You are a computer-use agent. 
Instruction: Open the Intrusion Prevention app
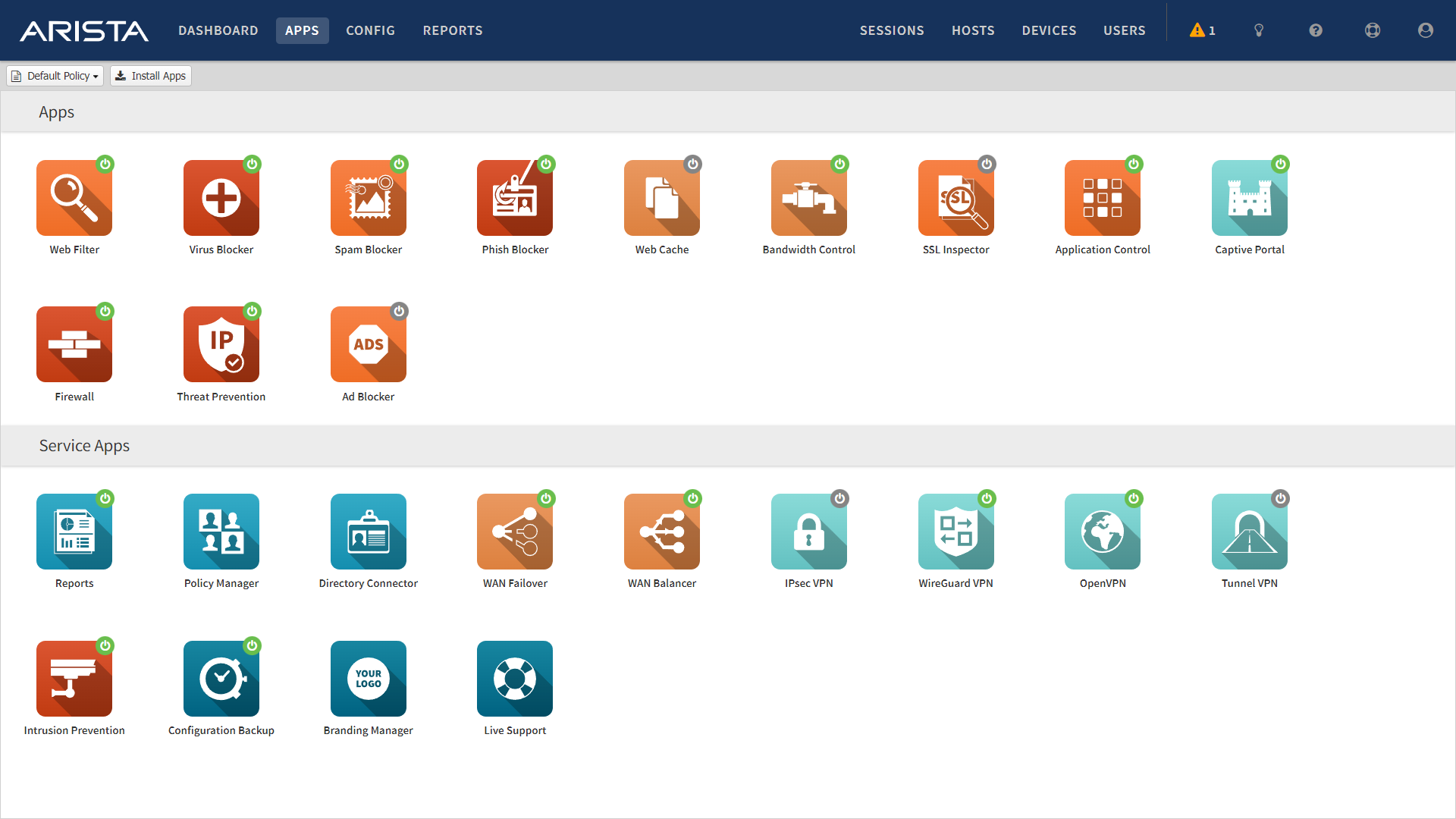click(x=74, y=679)
